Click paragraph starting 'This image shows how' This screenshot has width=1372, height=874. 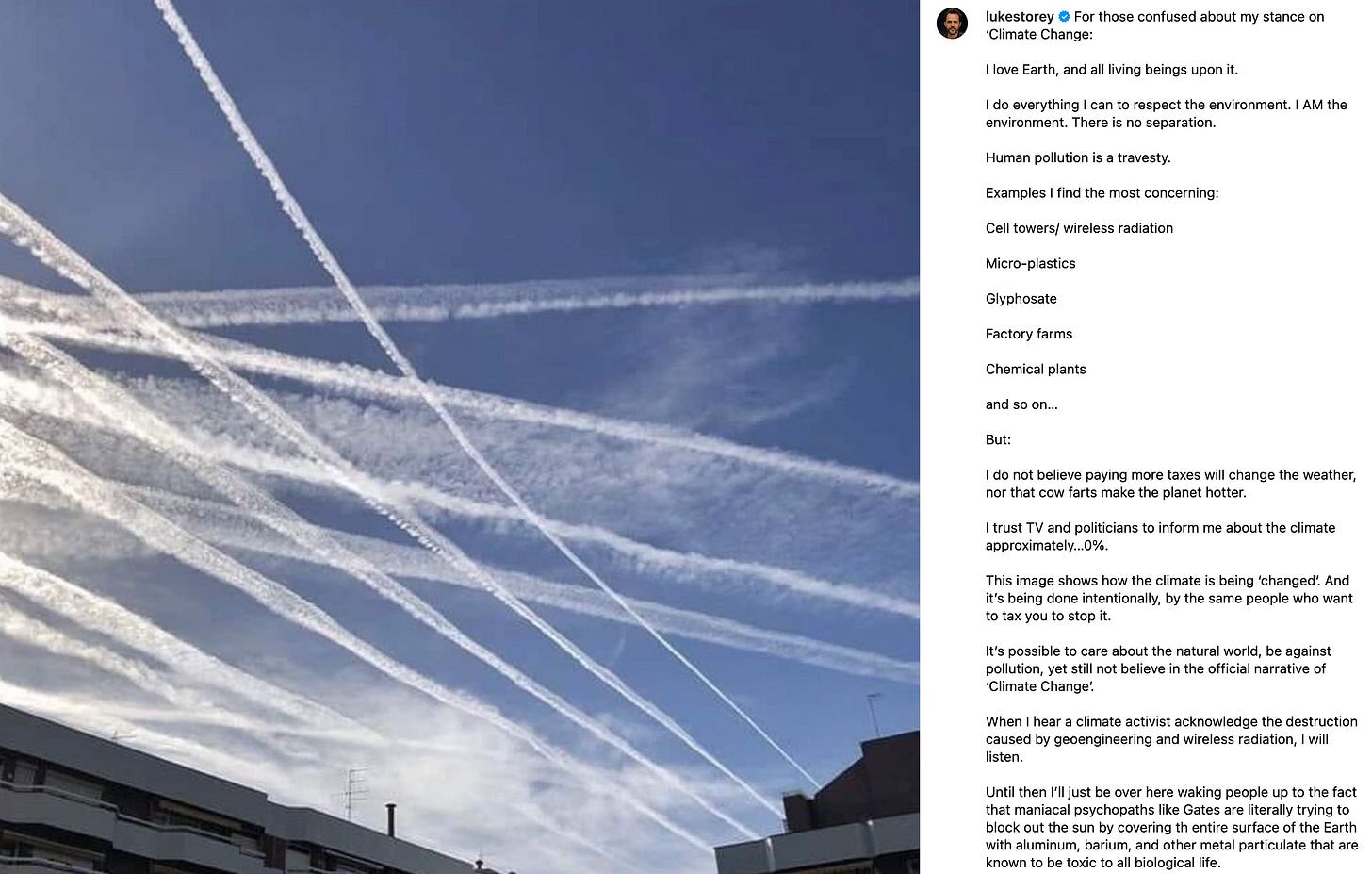tap(1168, 598)
